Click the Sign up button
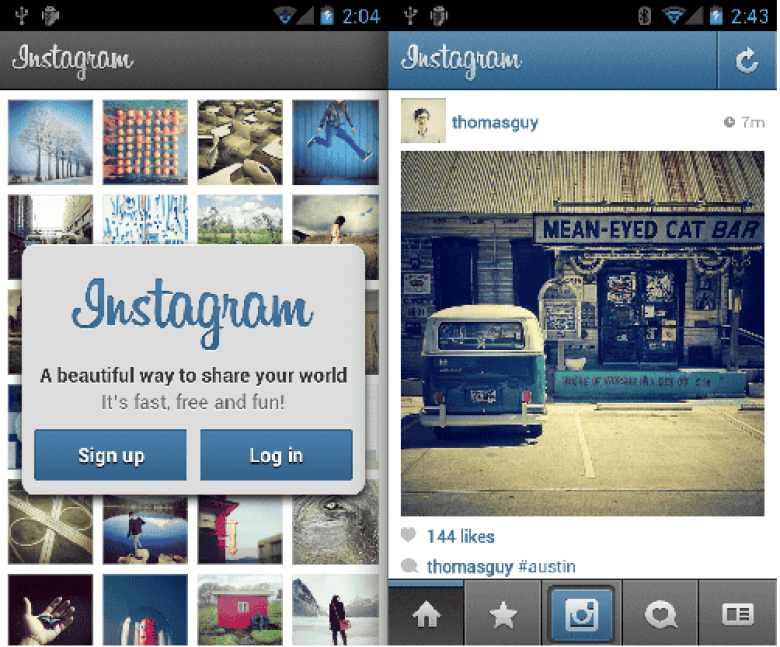 coord(110,455)
